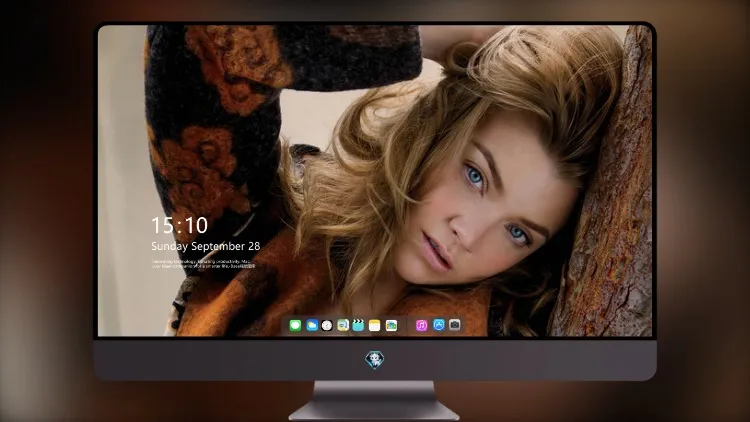Viewport: 750px width, 422px height.
Task: Open the App Store in the dock
Action: (439, 325)
